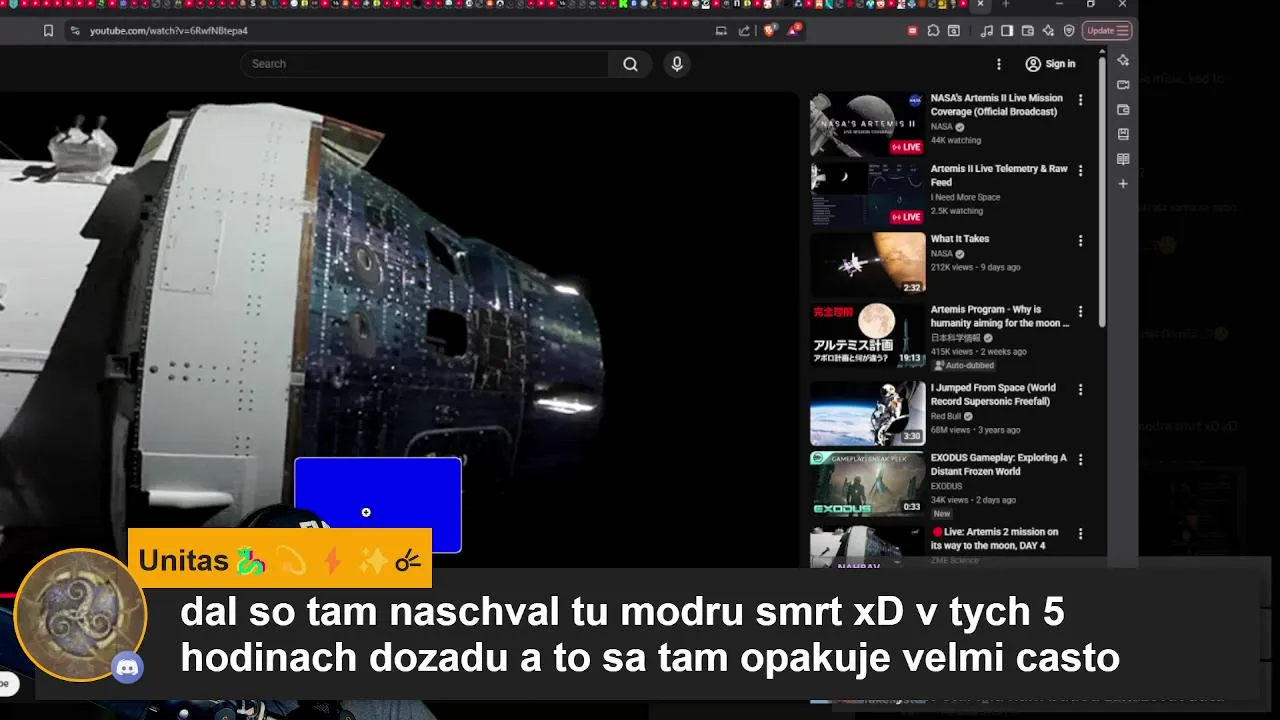
Task: Open options for EXODUS Gameplay video
Action: coord(1080,459)
